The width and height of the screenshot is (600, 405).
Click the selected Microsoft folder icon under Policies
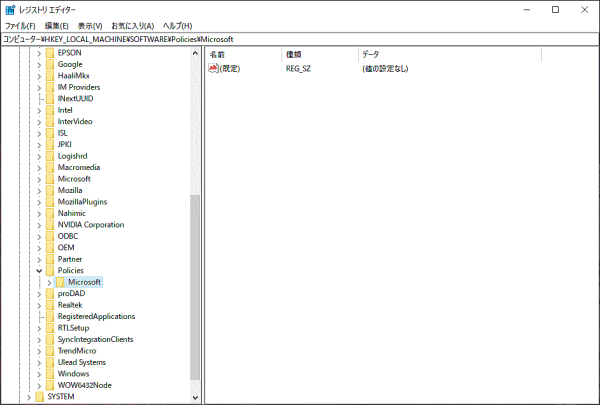point(60,282)
